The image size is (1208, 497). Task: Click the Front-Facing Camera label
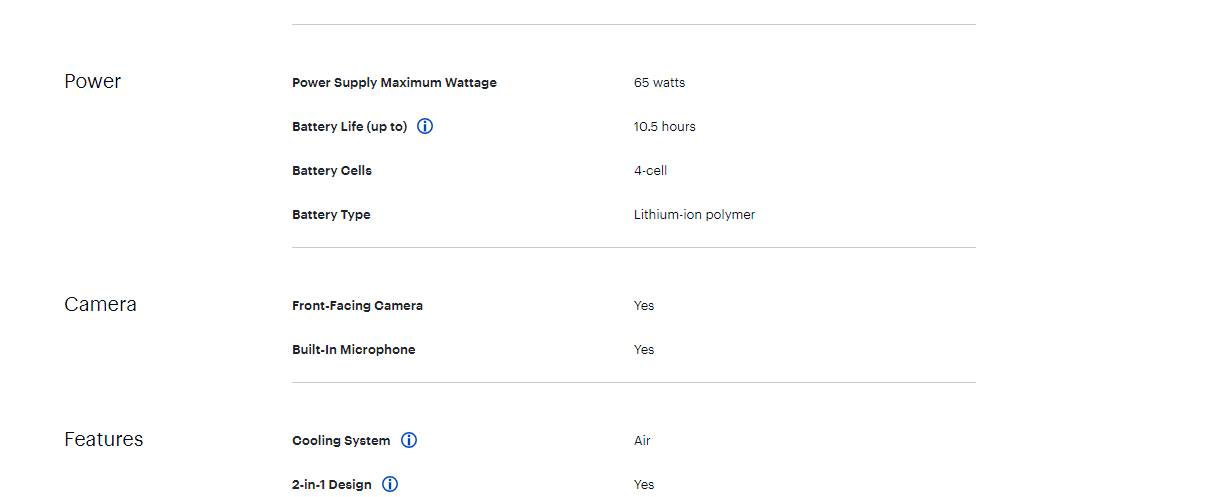click(357, 305)
